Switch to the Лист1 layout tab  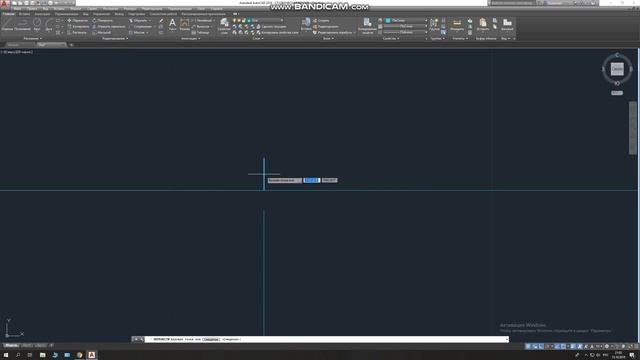click(x=27, y=345)
